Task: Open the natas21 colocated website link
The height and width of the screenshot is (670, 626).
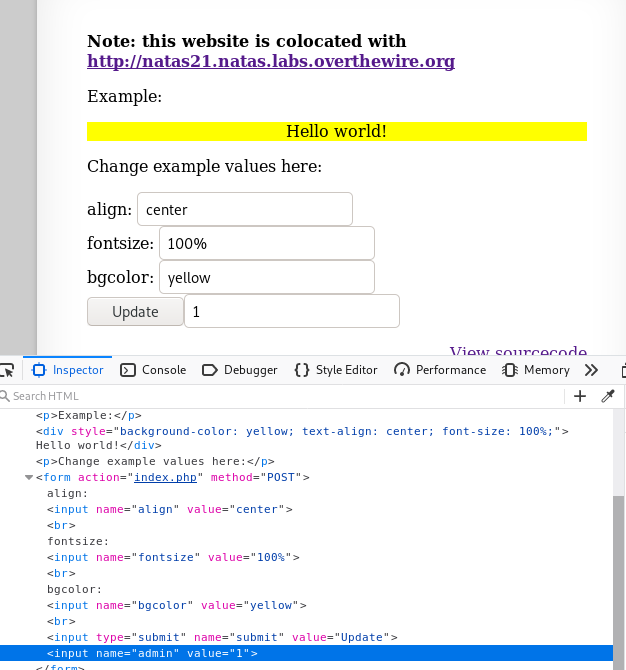Action: (271, 61)
